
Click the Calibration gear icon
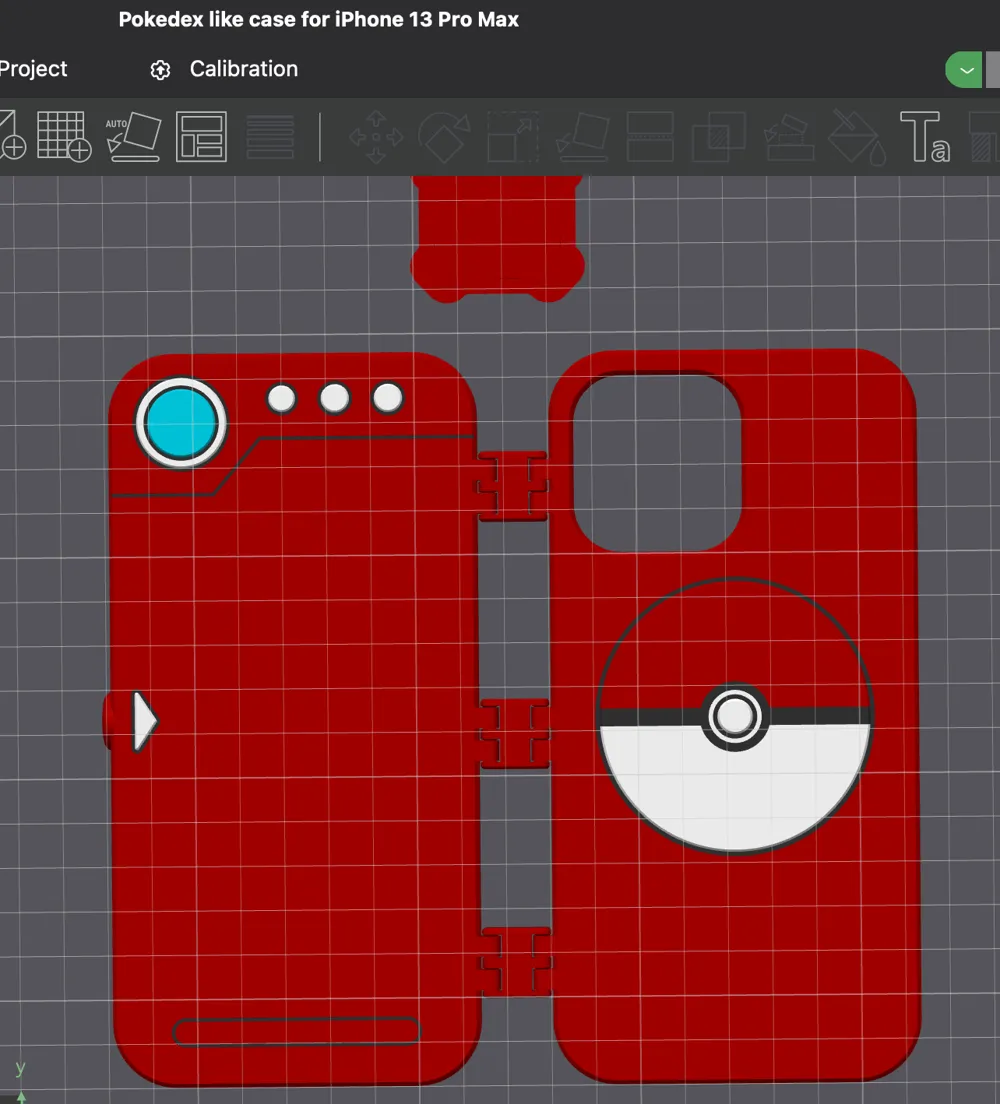(161, 70)
